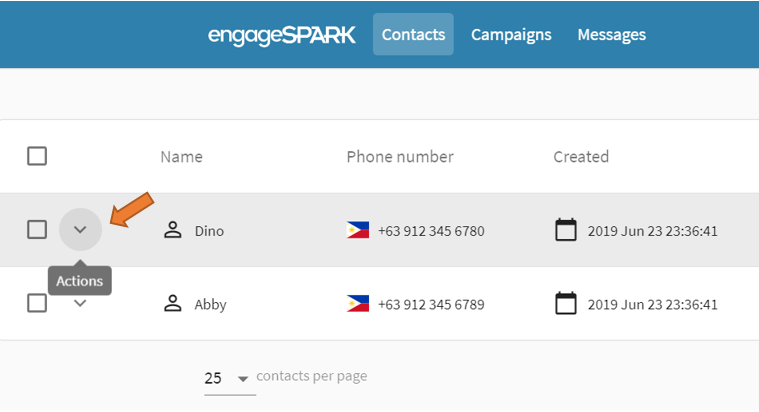Screen dimensions: 759x412
Task: Switch to the Campaigns tab
Action: [511, 34]
